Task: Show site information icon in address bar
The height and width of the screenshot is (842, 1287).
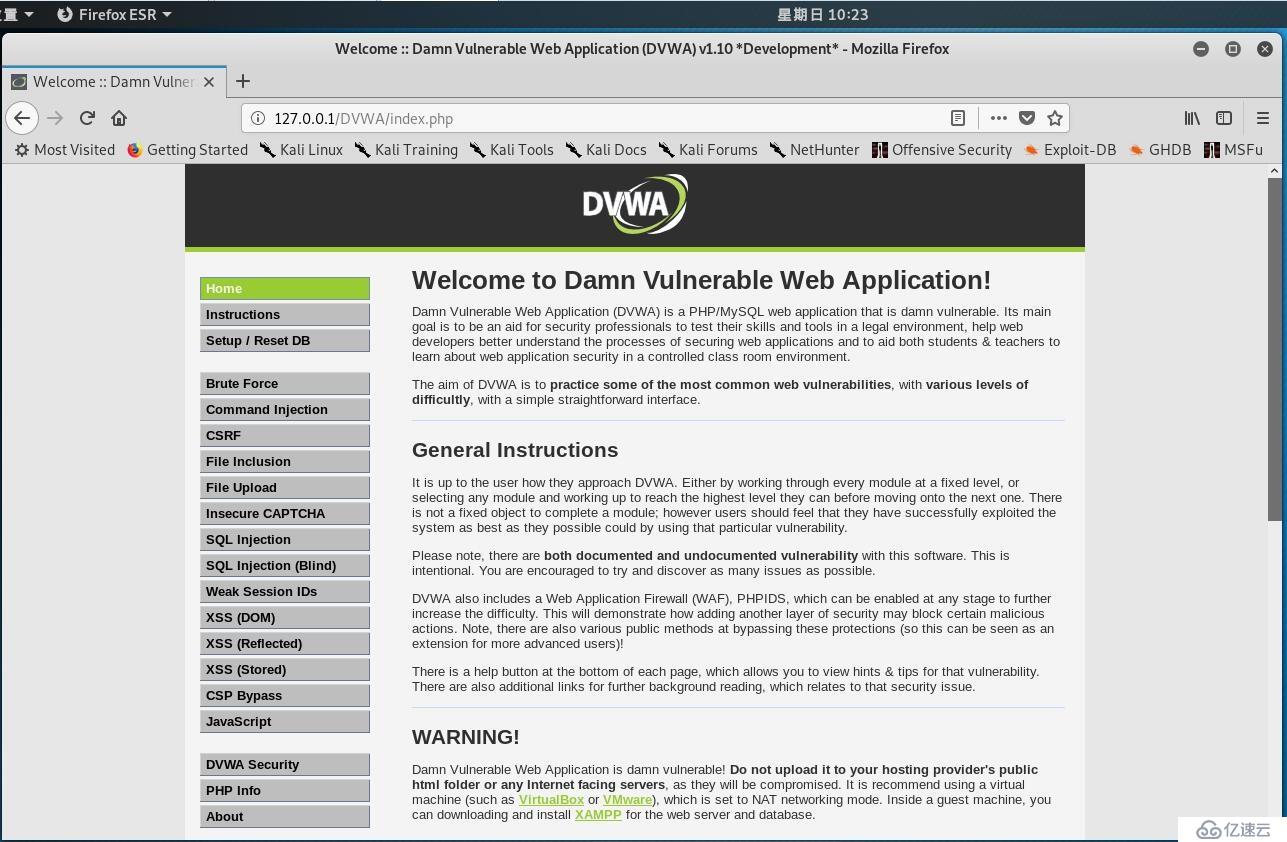Action: pos(257,118)
